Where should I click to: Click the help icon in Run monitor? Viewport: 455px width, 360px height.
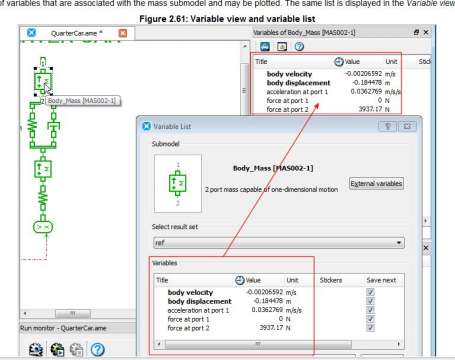coord(98,349)
